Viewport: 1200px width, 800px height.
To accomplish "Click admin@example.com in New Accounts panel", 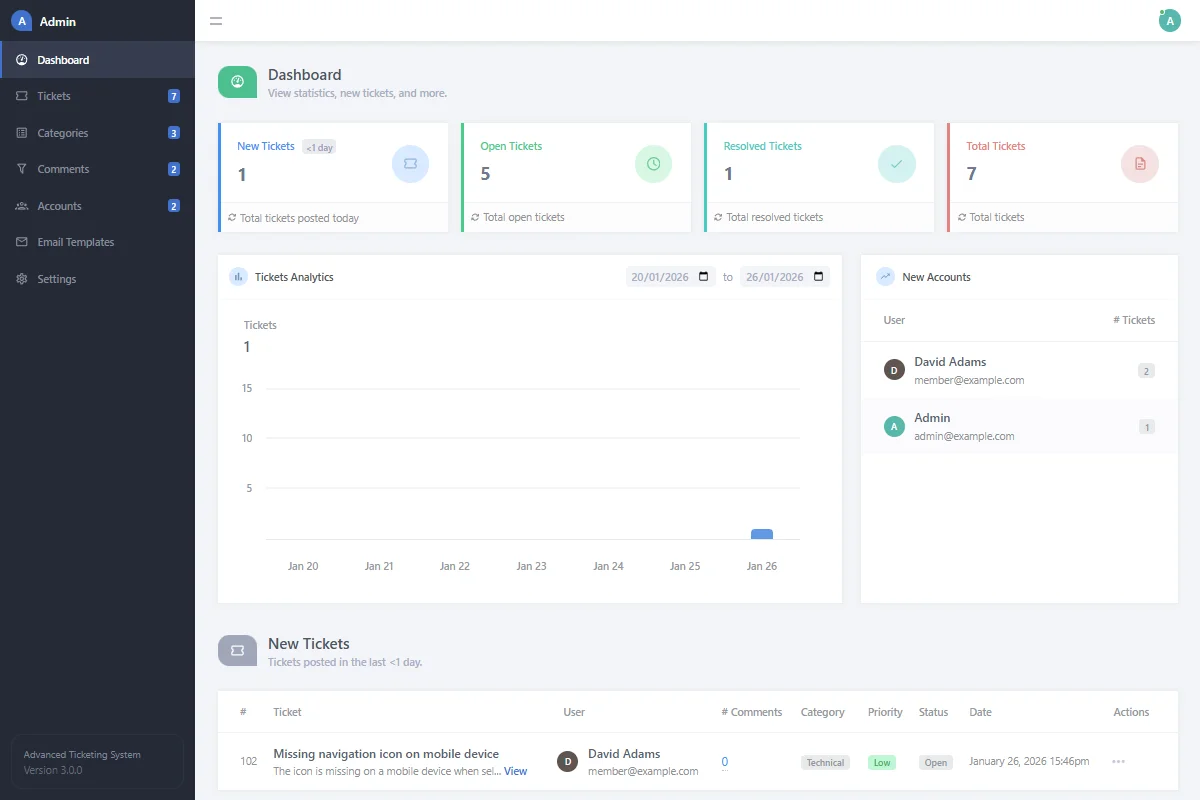I will pyautogui.click(x=964, y=436).
